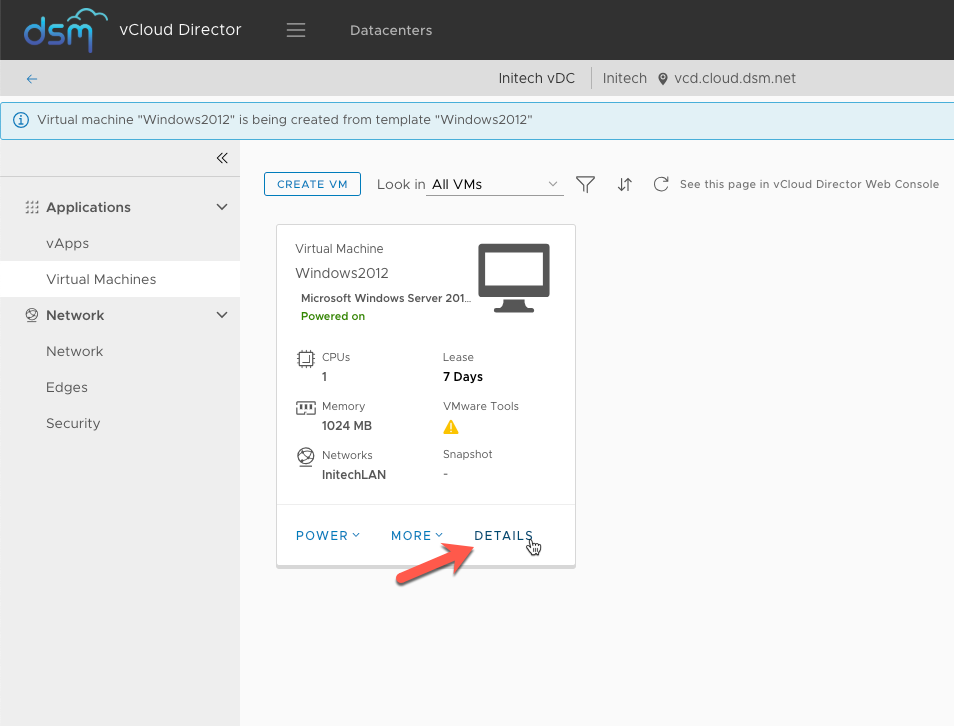Click the location pin icon
The image size is (954, 726).
coord(663,79)
